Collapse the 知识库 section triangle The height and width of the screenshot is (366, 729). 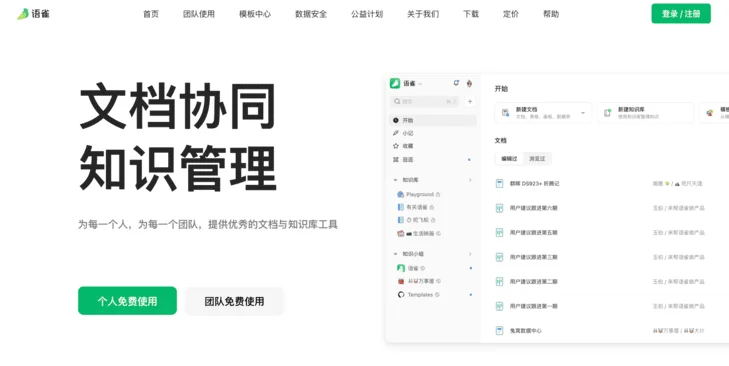(x=395, y=180)
